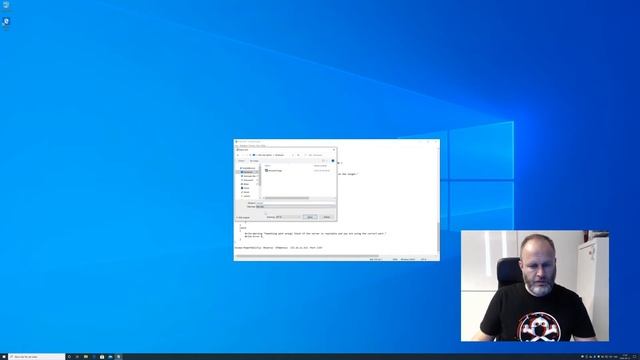Open the Encoding dropdown in save dialog
The width and height of the screenshot is (640, 360).
tap(288, 217)
